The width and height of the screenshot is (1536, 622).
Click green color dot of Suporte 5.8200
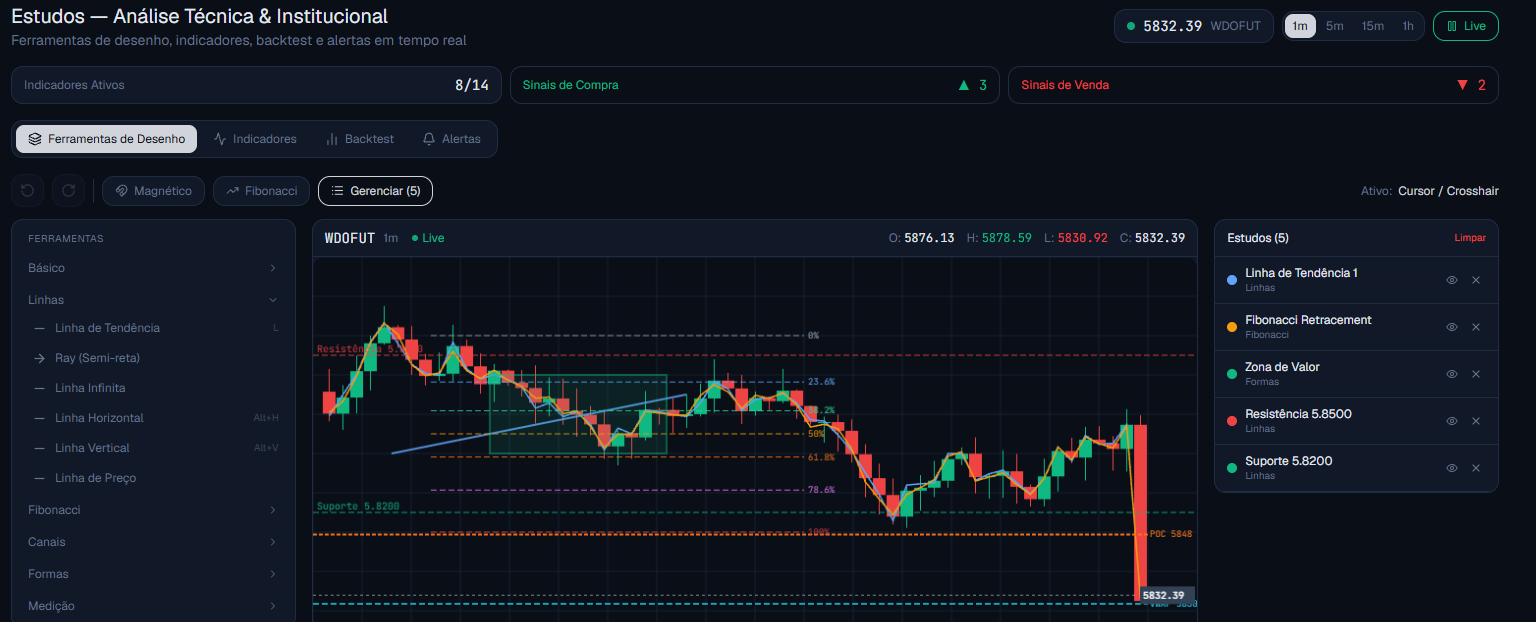1232,468
